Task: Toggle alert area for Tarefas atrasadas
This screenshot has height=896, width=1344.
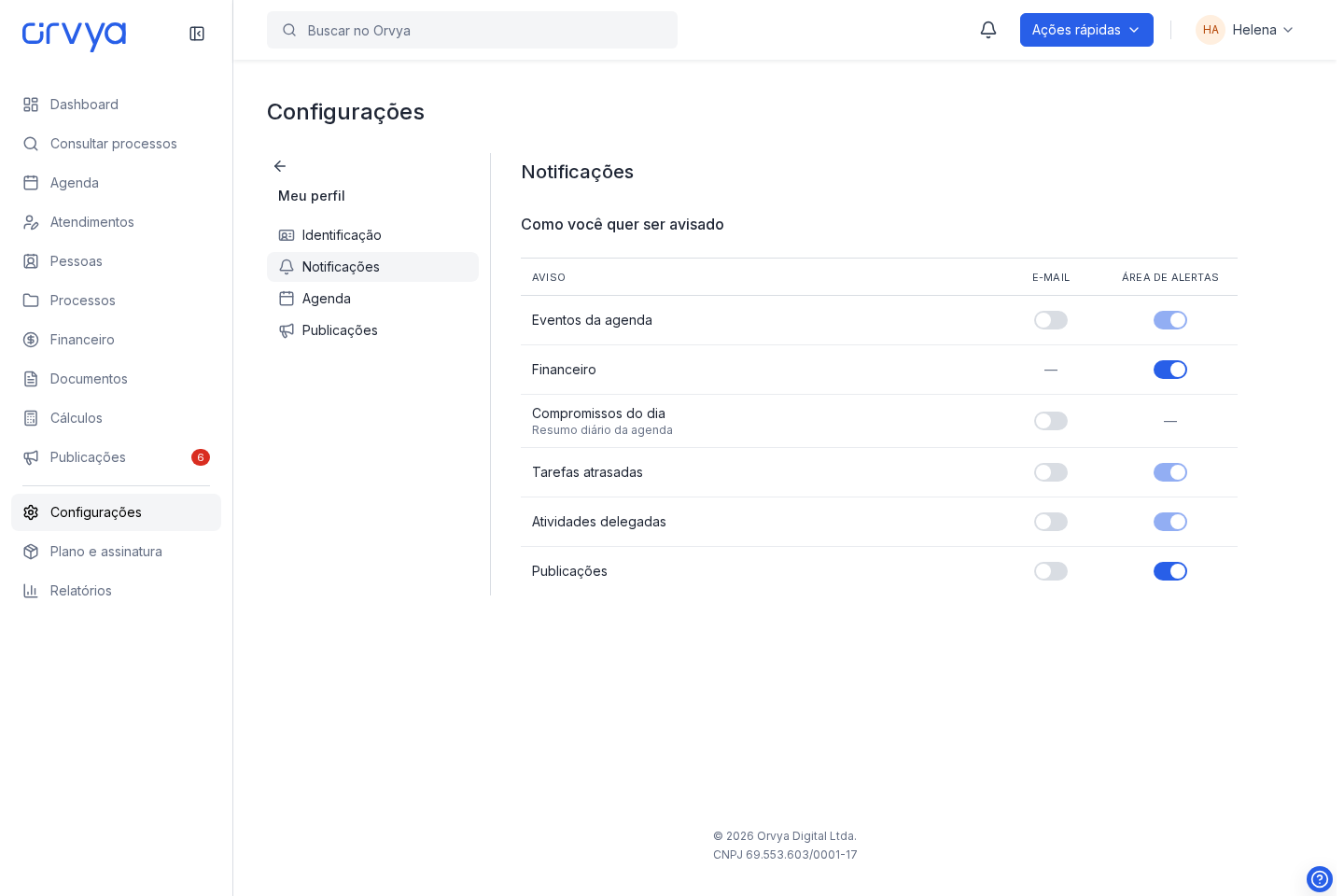Action: [1170, 472]
